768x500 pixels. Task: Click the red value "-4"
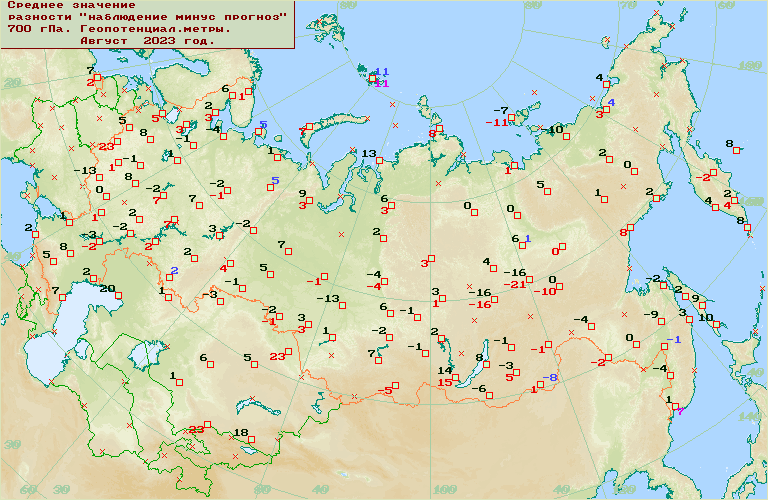373,286
